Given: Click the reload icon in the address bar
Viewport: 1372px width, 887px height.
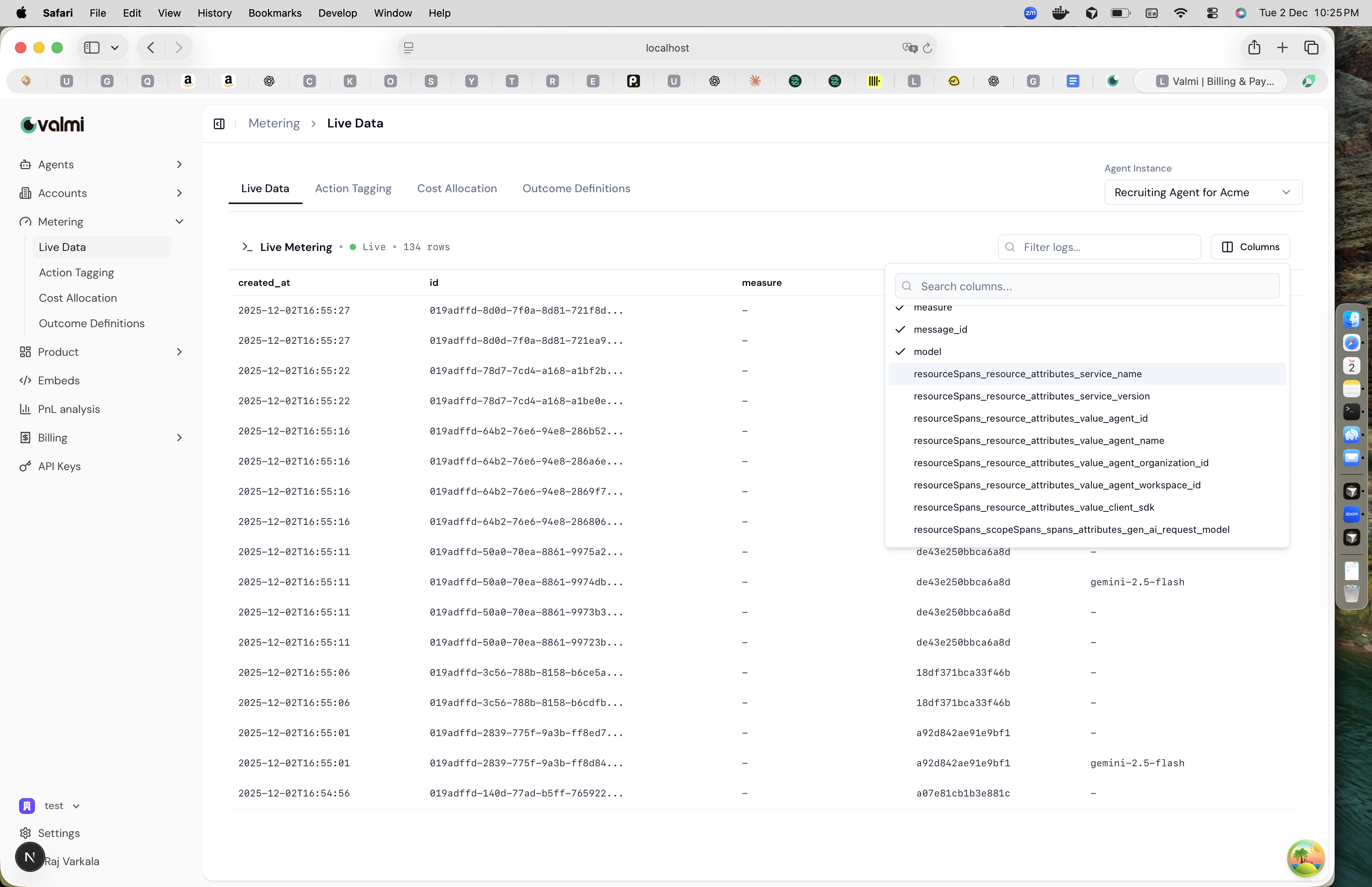Looking at the screenshot, I should click(927, 47).
